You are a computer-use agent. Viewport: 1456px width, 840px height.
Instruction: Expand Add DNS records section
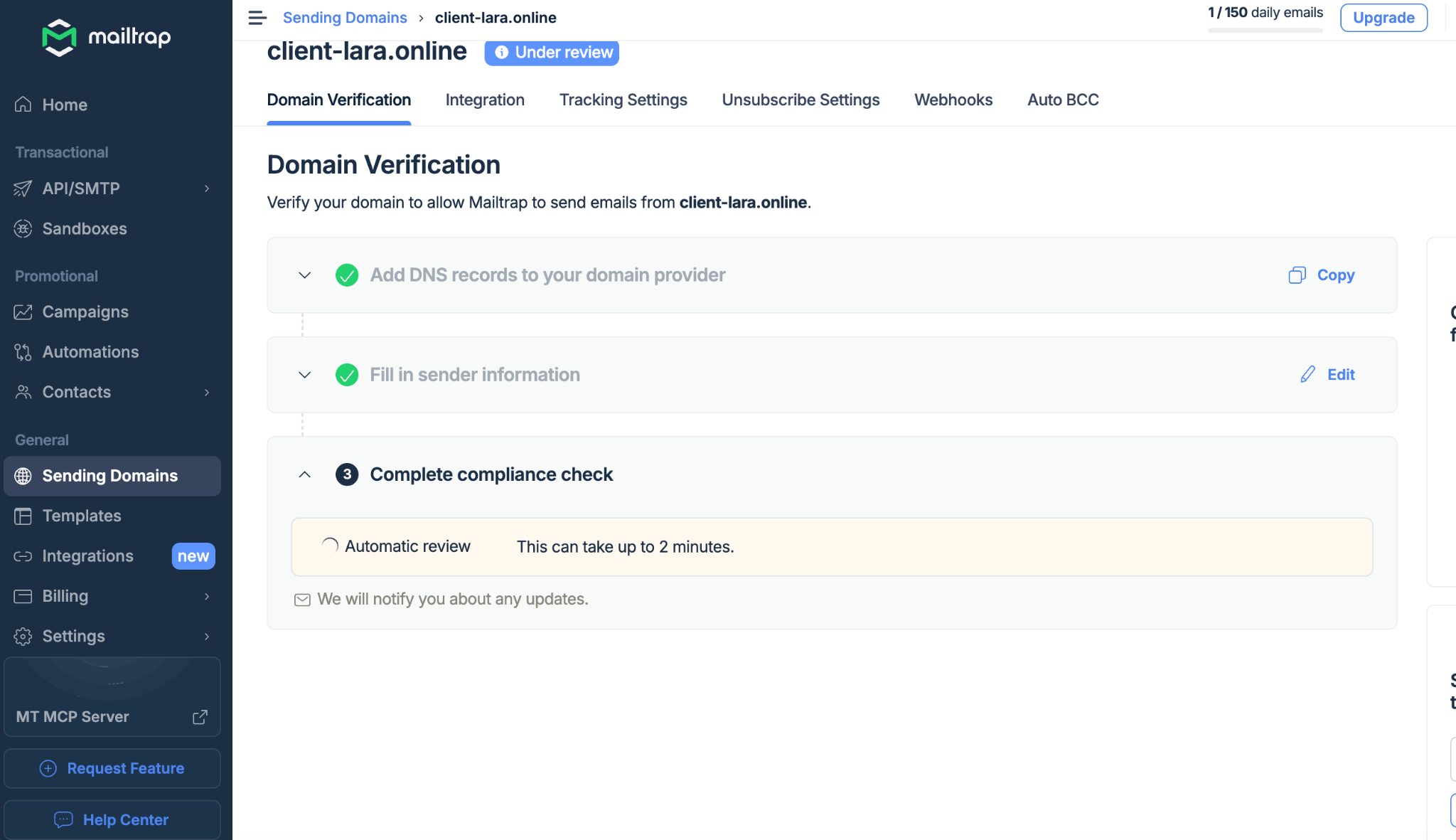(304, 275)
